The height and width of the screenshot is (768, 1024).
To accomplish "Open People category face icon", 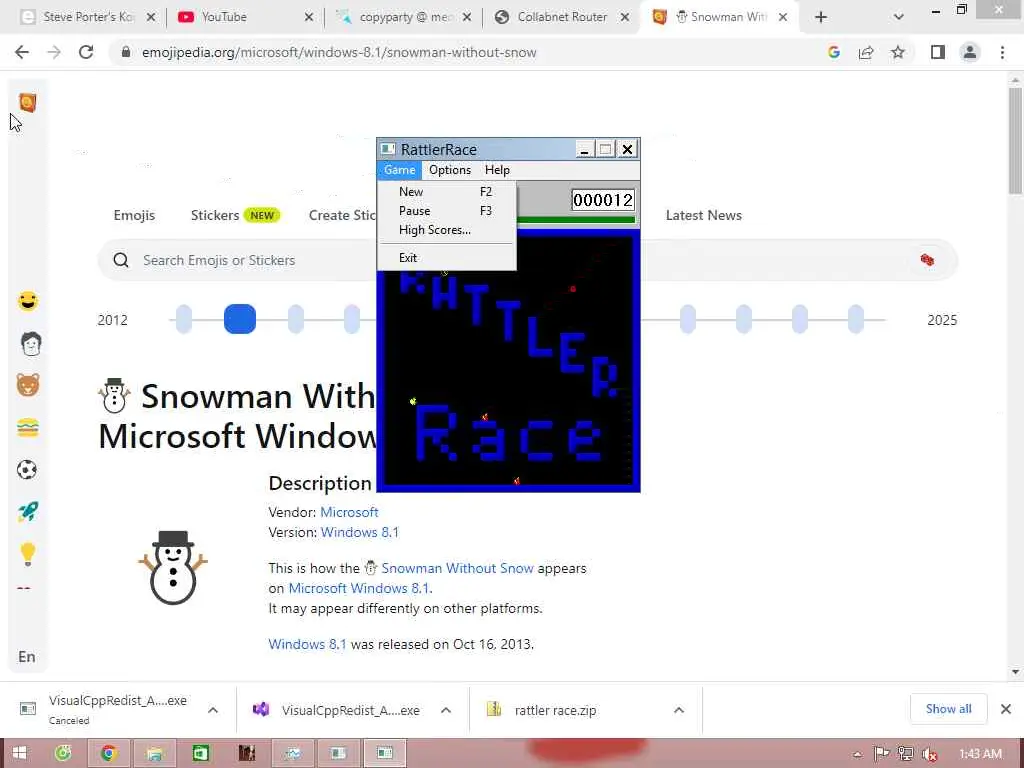I will click(x=31, y=343).
